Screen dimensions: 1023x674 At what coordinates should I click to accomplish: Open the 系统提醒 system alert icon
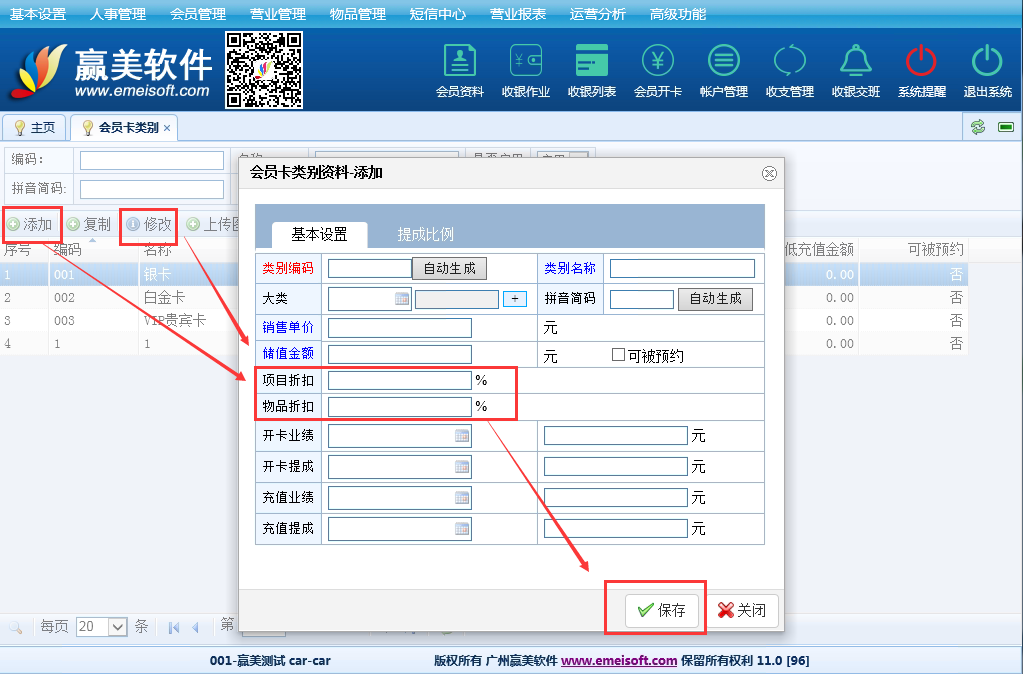(x=921, y=70)
